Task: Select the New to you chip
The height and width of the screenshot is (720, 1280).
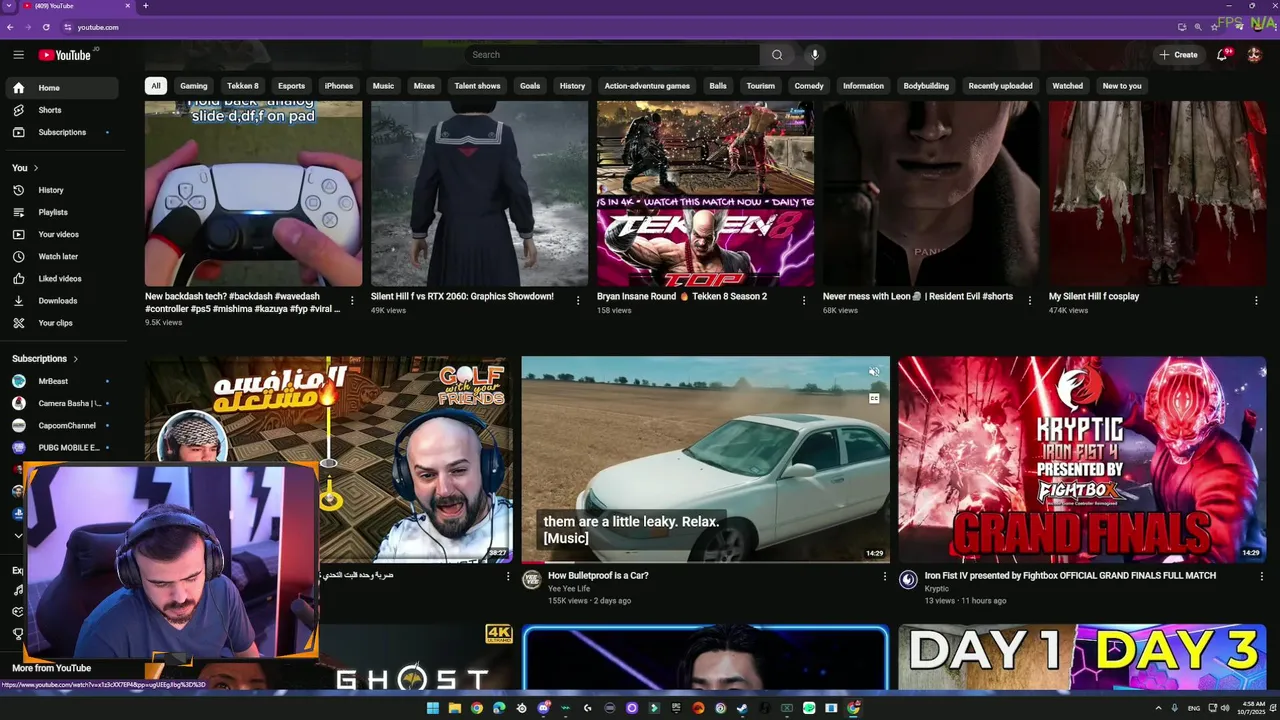Action: click(x=1122, y=86)
